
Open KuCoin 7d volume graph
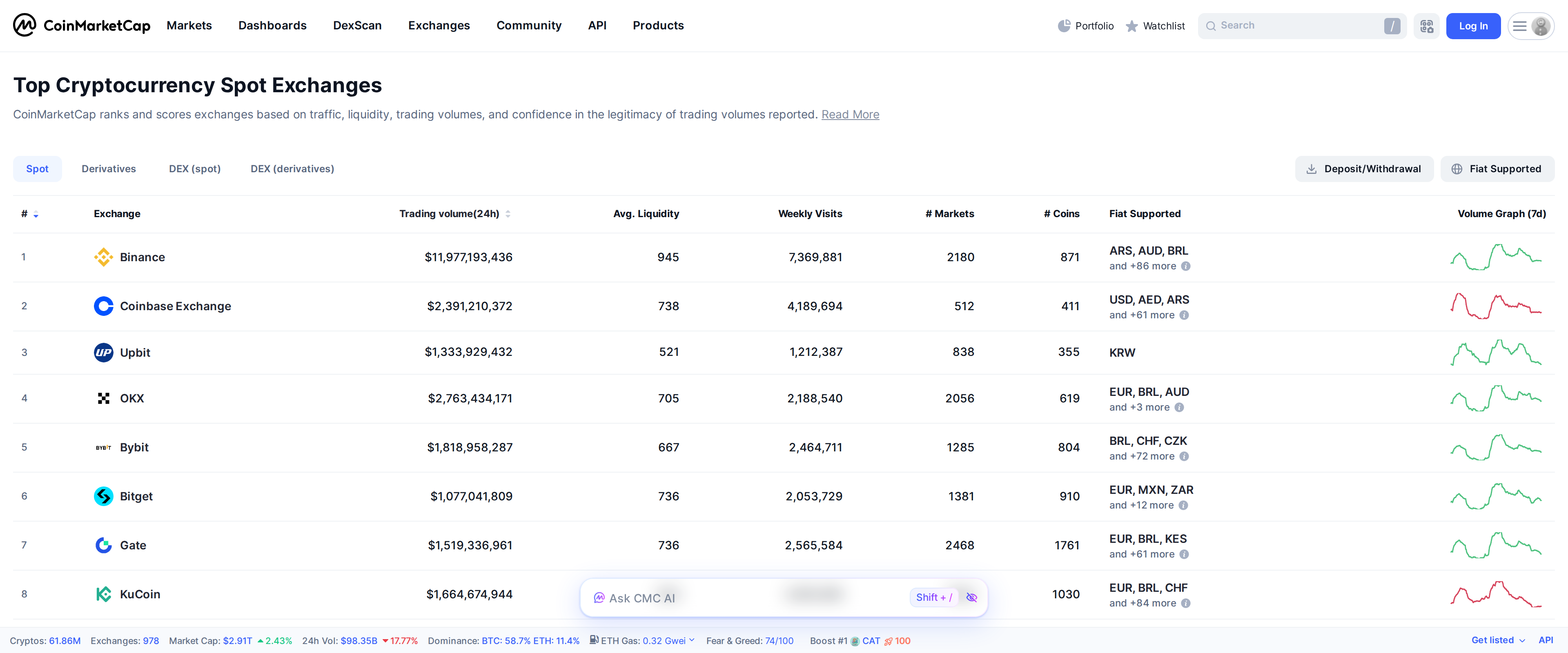pyautogui.click(x=1496, y=594)
